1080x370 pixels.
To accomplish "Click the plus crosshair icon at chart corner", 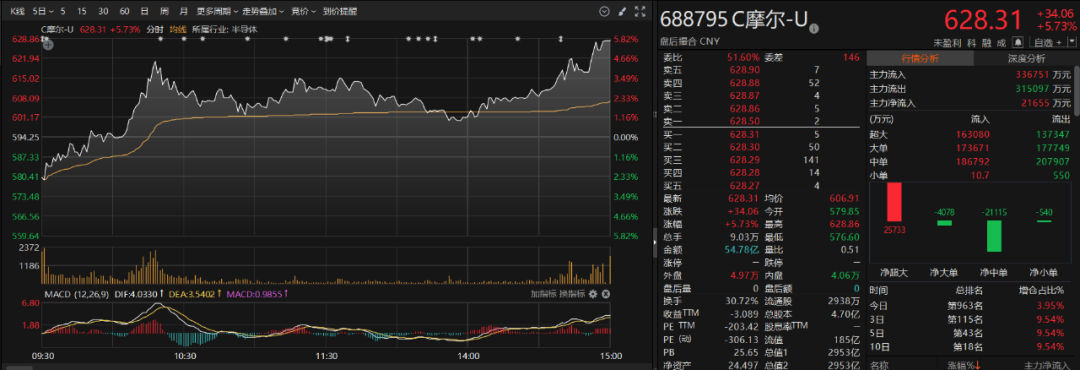I will 48,45.
